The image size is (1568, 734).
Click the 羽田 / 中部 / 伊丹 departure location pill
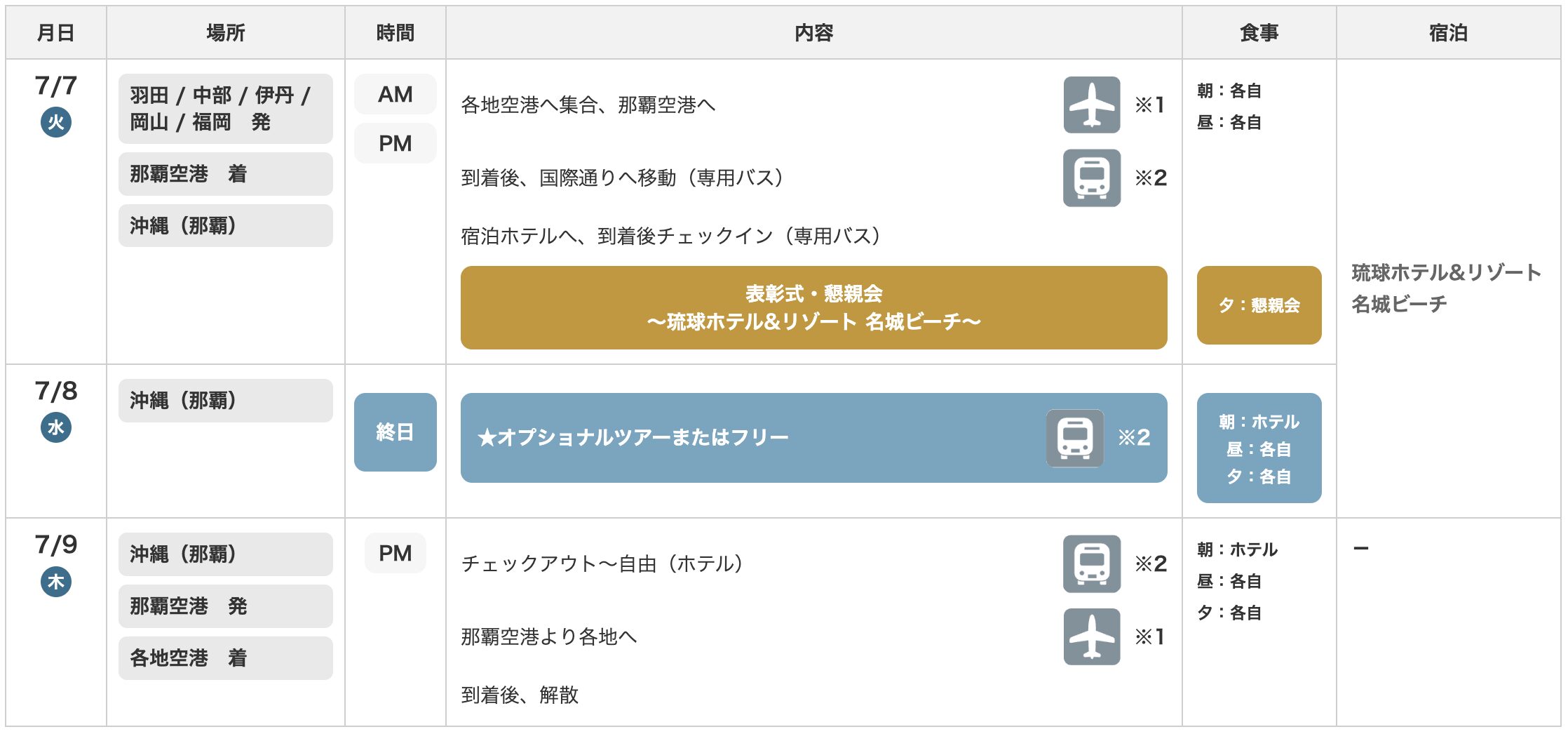tap(225, 109)
